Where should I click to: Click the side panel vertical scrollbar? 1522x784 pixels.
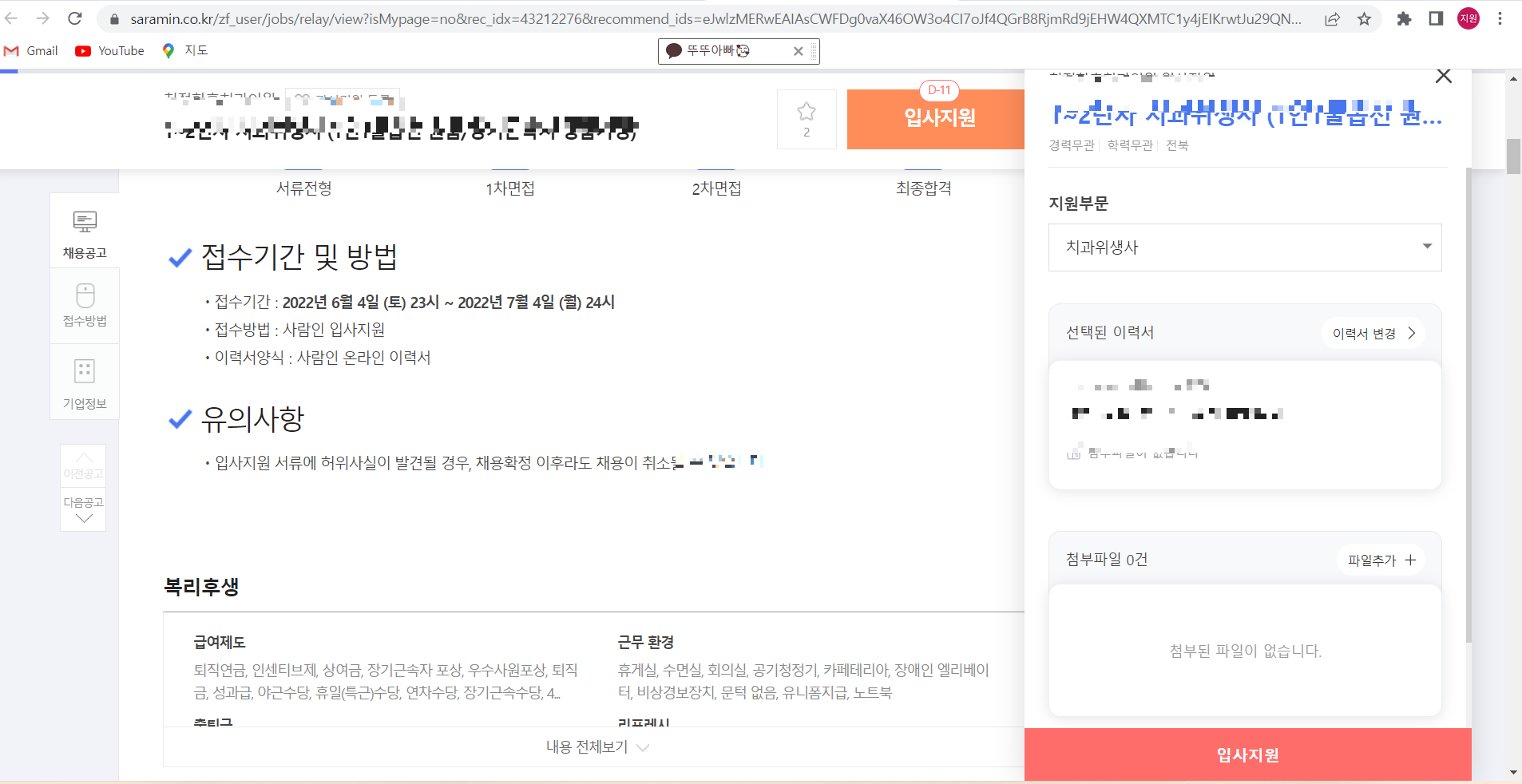1468,405
